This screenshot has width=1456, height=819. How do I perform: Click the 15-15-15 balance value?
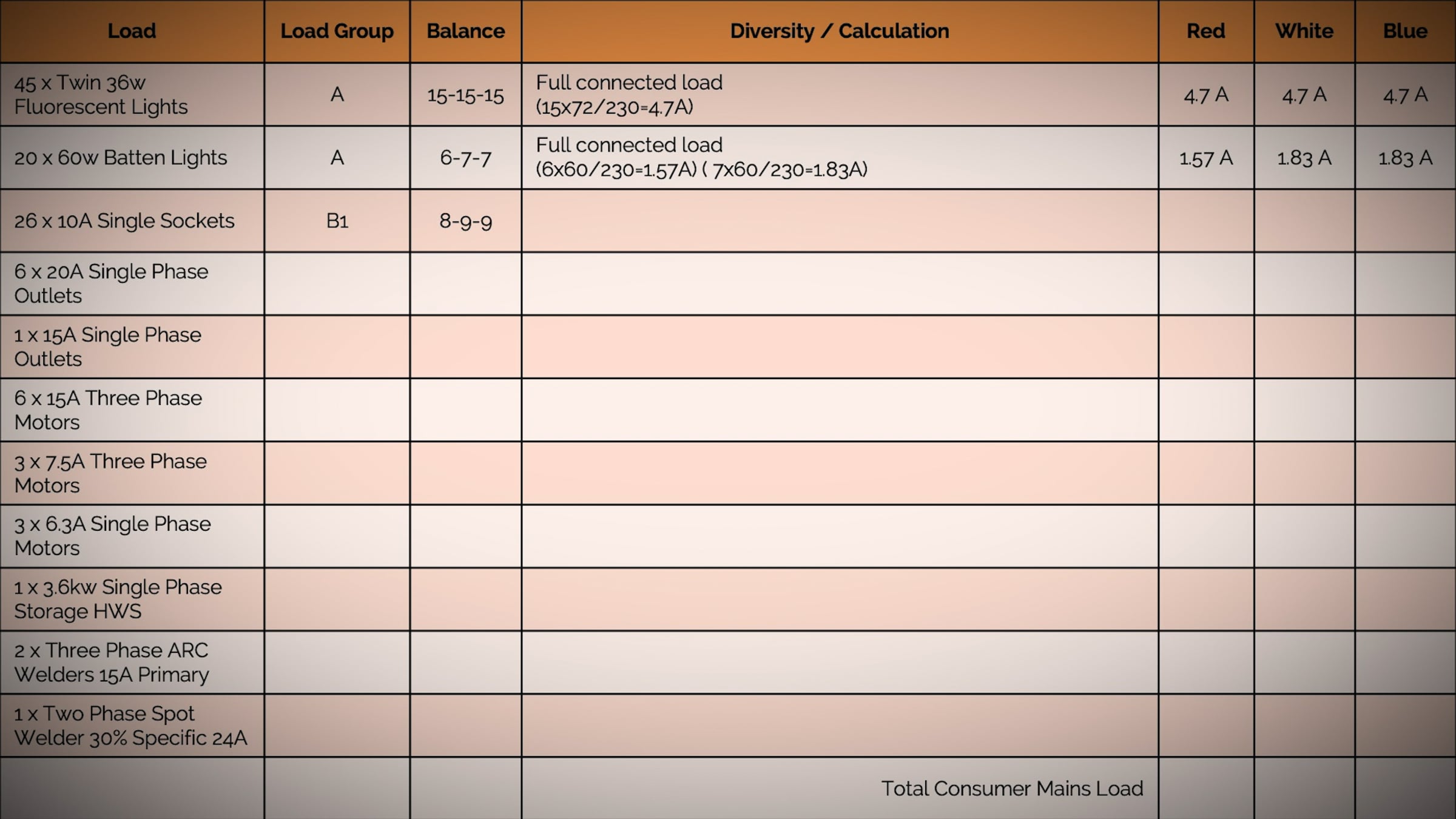465,95
